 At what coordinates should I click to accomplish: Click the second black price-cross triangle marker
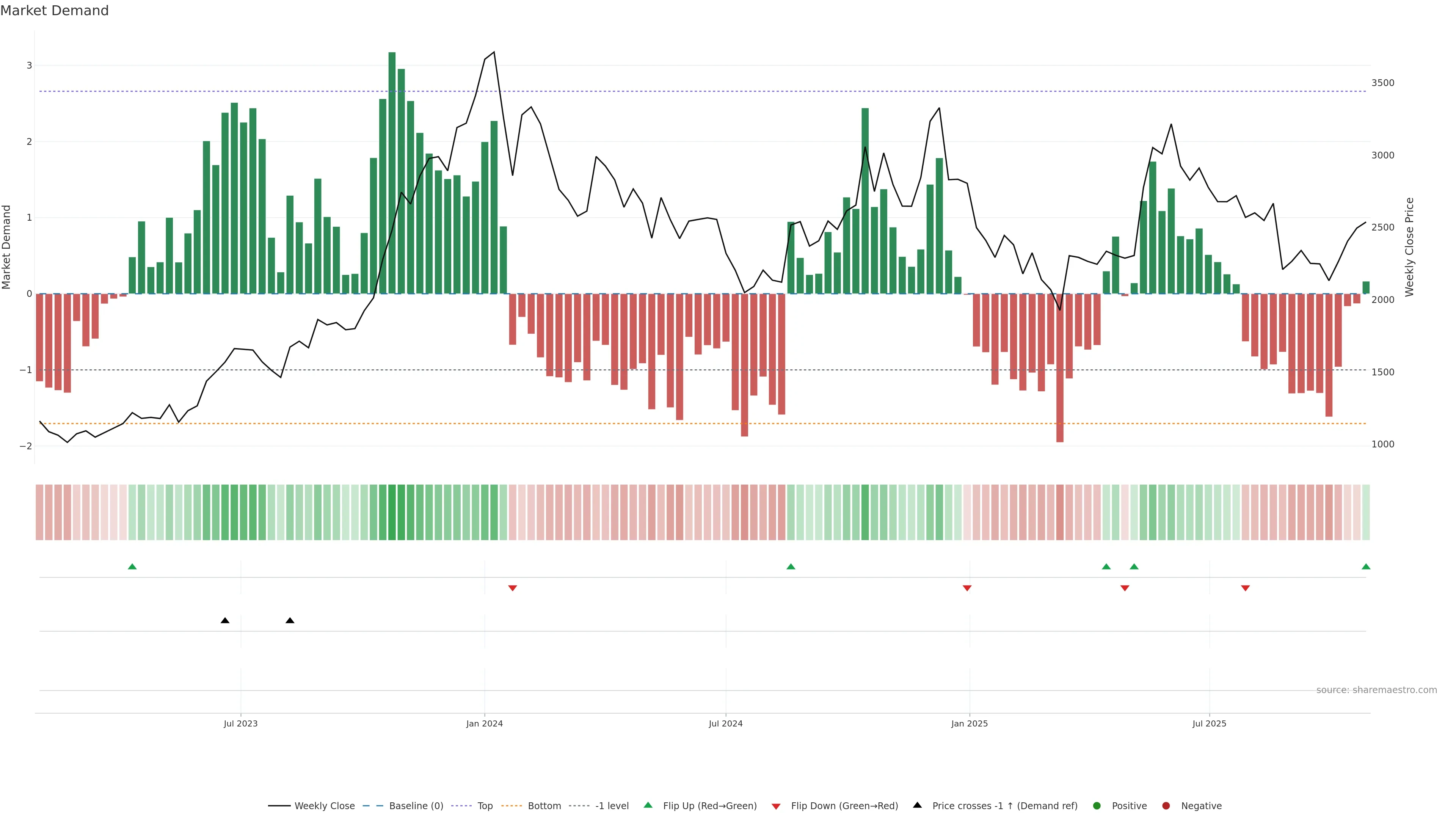[290, 621]
